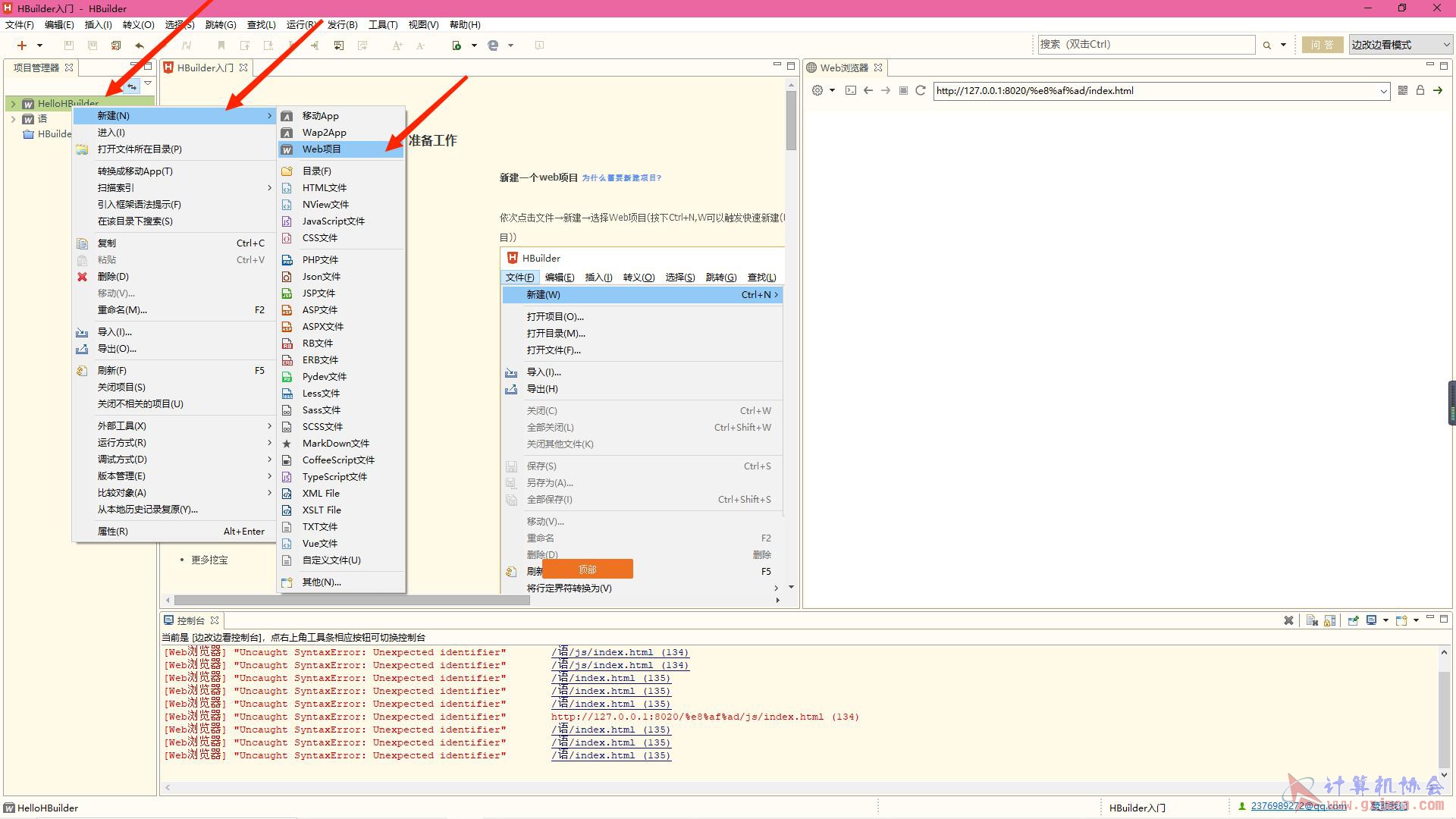Open Web browser settings gear icon
This screenshot has width=1456, height=819.
coord(817,90)
